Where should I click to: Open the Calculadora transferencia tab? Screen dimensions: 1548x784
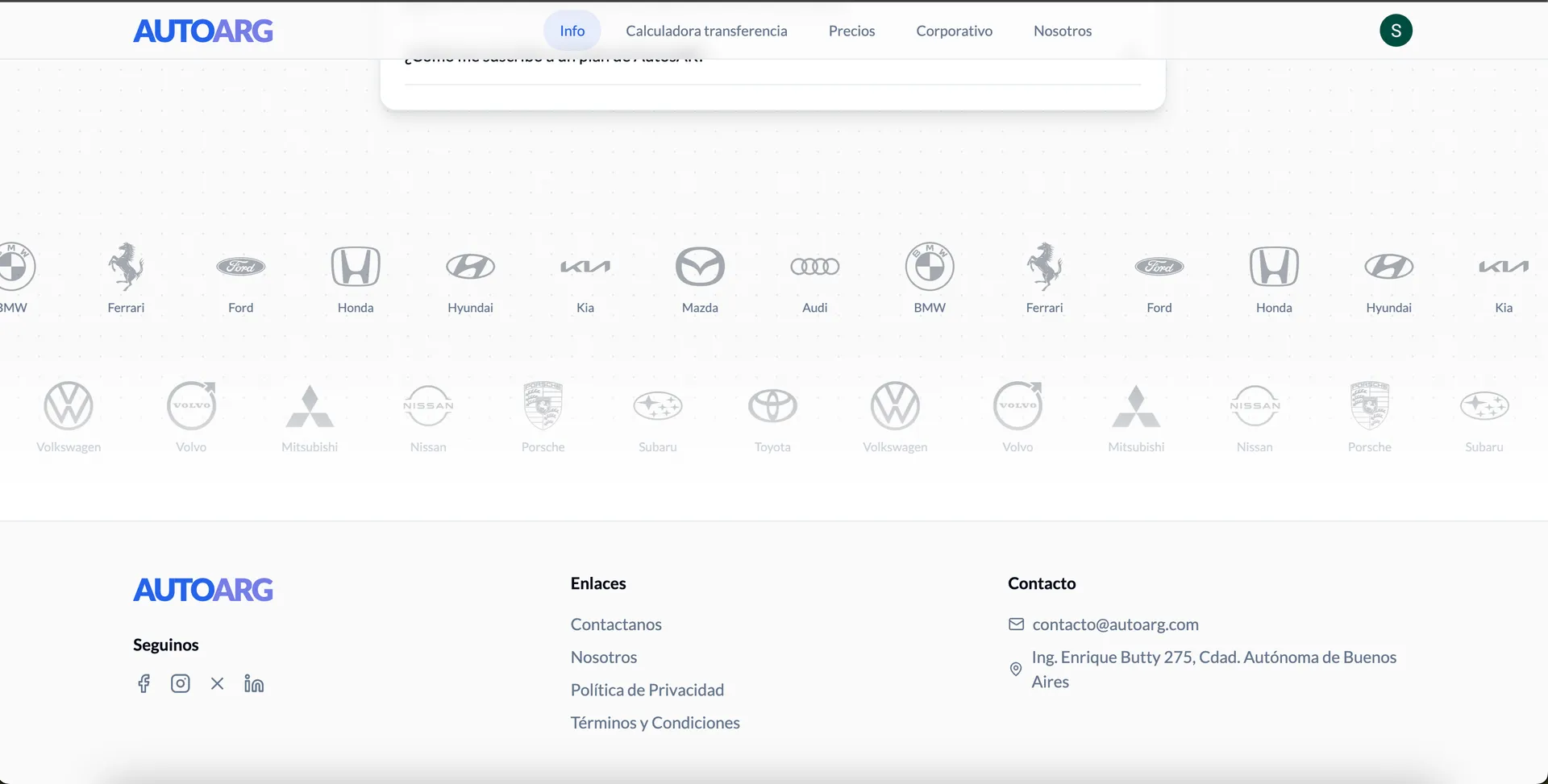(706, 31)
